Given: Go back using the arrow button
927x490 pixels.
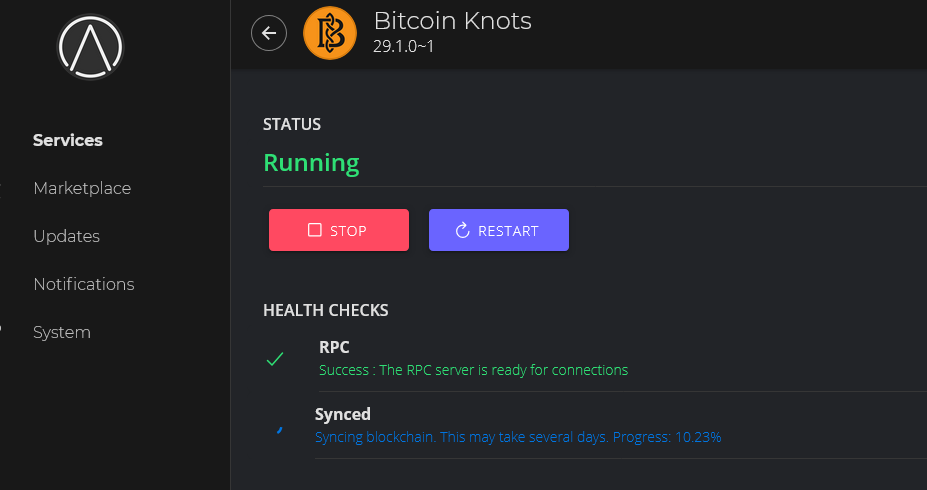Looking at the screenshot, I should 268,33.
